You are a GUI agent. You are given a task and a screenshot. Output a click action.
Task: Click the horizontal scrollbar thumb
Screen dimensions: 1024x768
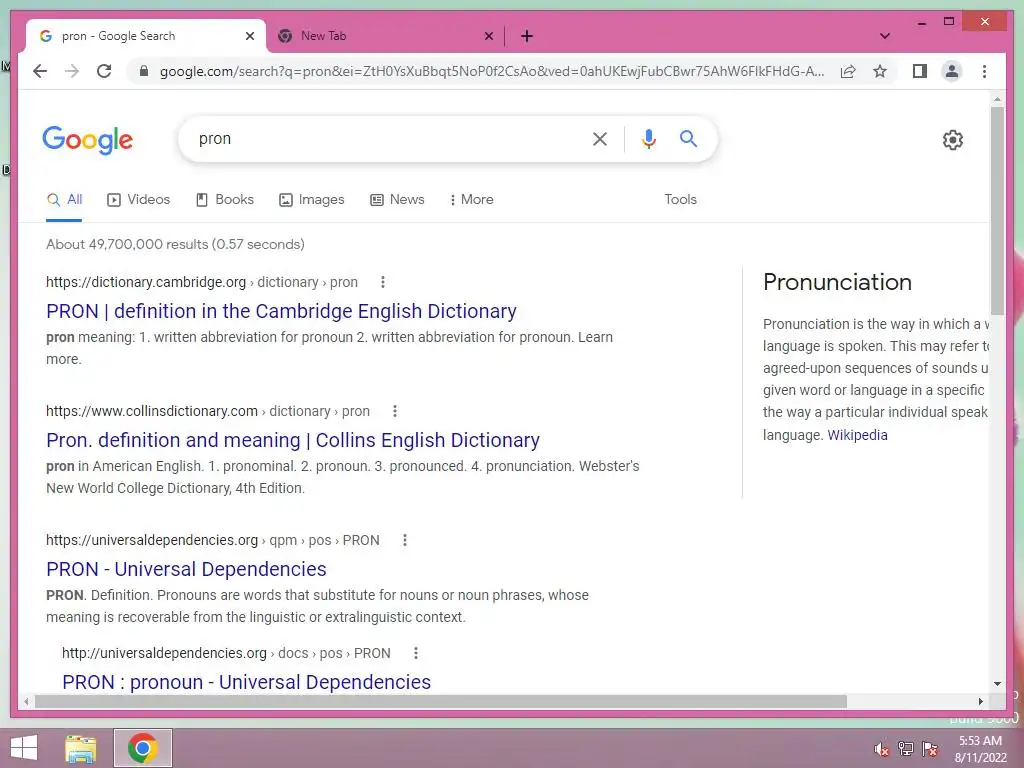(441, 701)
